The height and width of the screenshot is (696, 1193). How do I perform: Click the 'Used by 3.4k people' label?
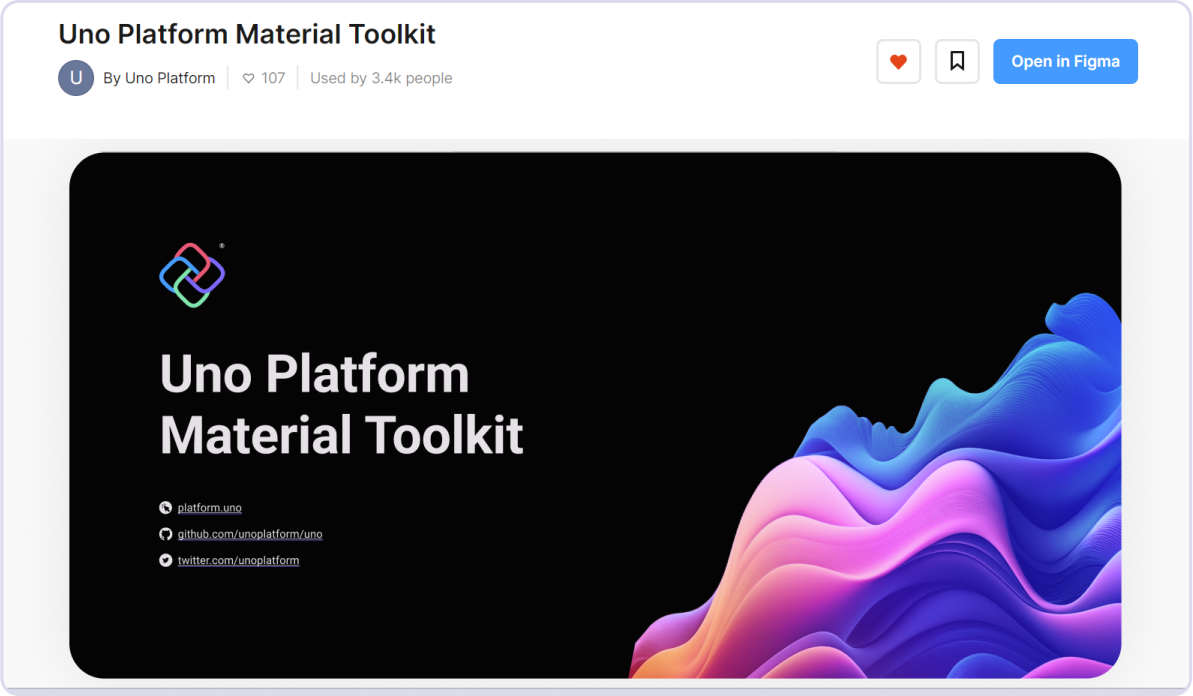pos(381,77)
